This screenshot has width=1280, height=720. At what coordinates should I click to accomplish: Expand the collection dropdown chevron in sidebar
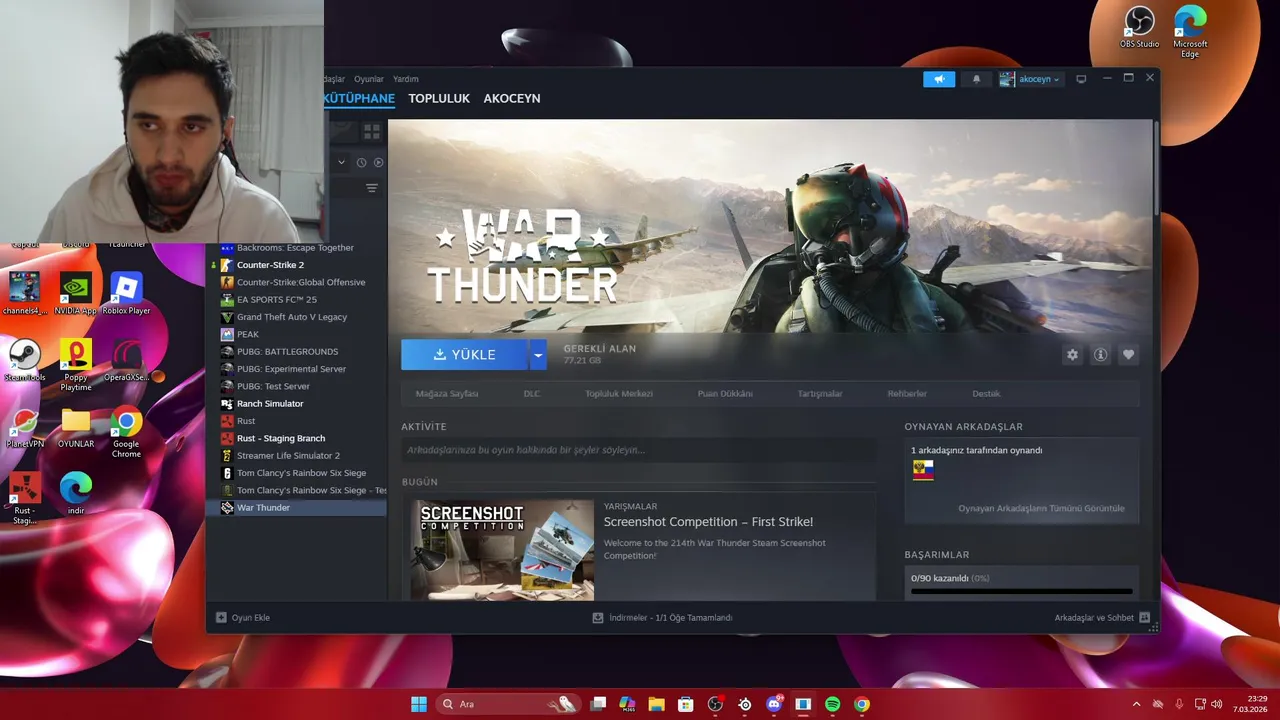click(341, 162)
